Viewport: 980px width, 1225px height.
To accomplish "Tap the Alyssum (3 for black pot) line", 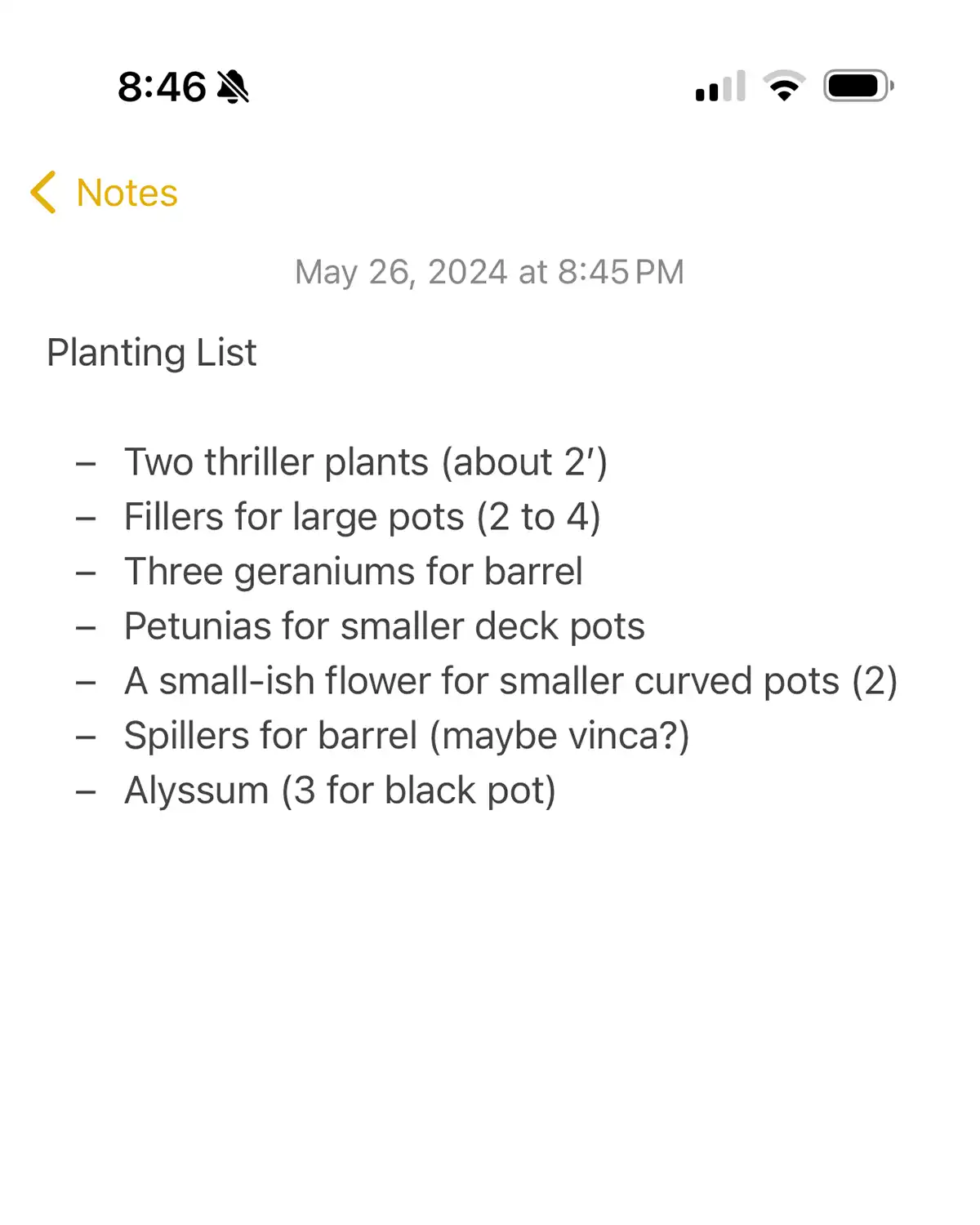I will pyautogui.click(x=340, y=791).
